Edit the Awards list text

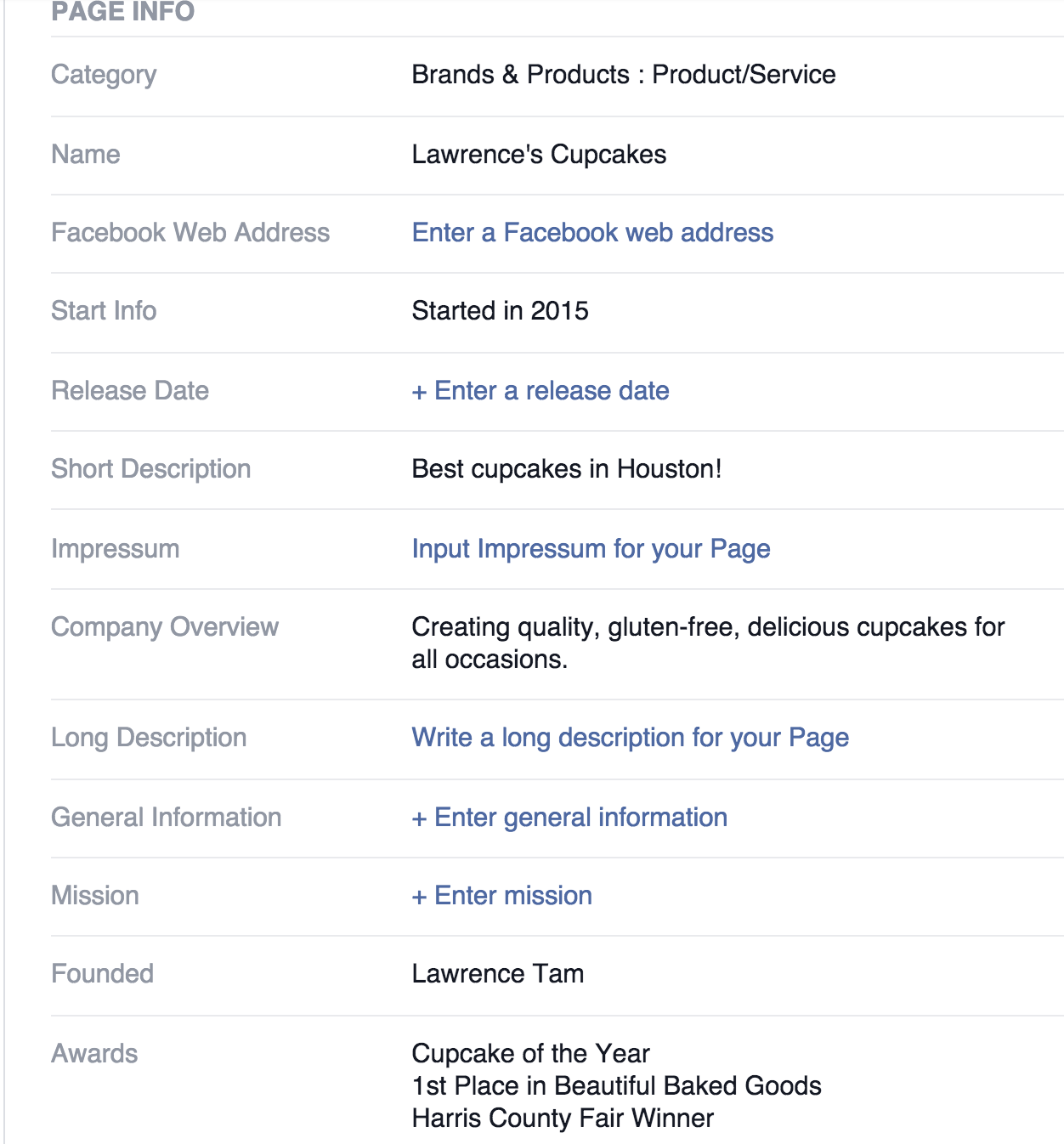(616, 1086)
